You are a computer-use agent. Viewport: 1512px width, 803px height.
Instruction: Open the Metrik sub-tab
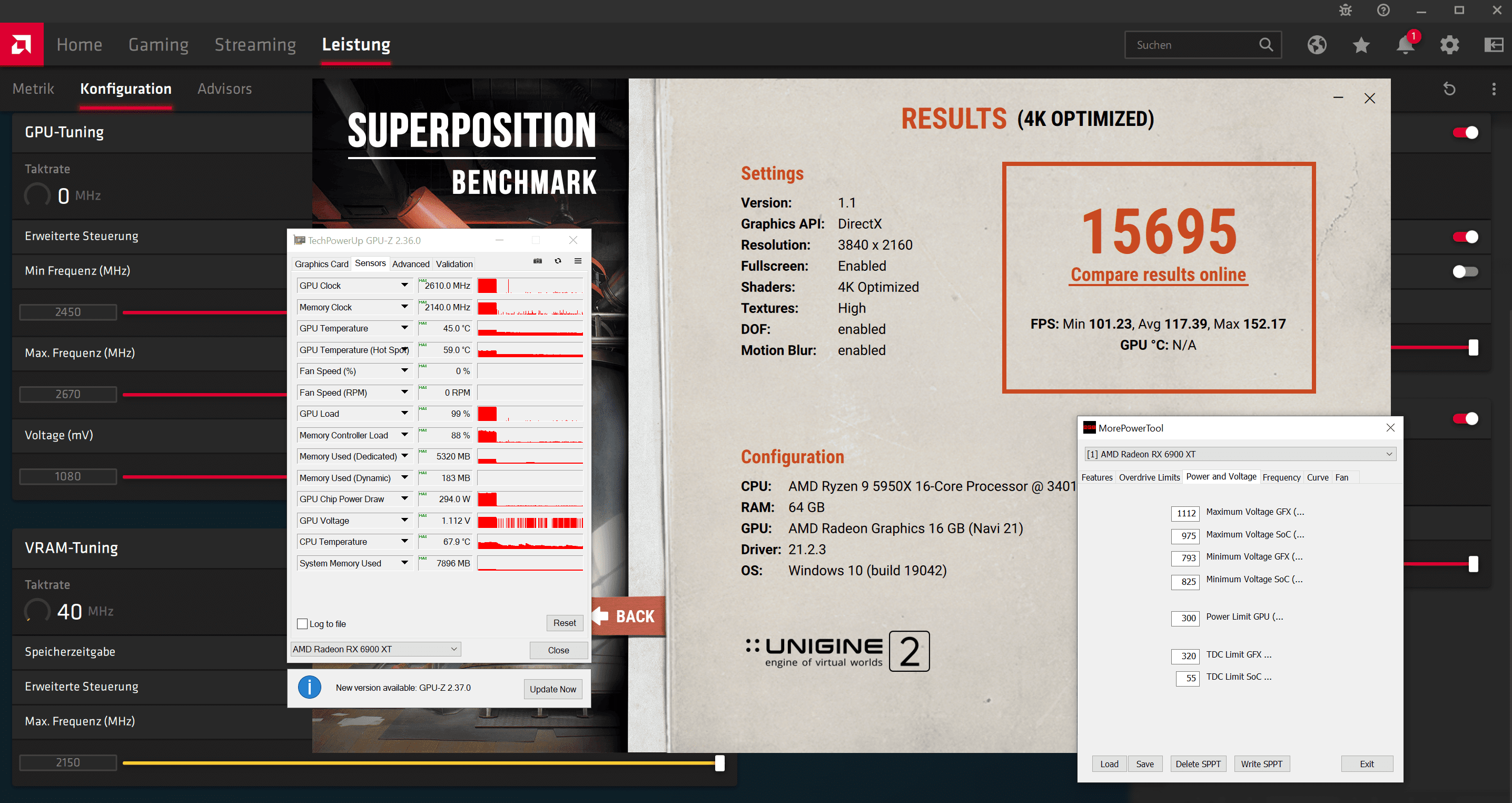point(34,89)
